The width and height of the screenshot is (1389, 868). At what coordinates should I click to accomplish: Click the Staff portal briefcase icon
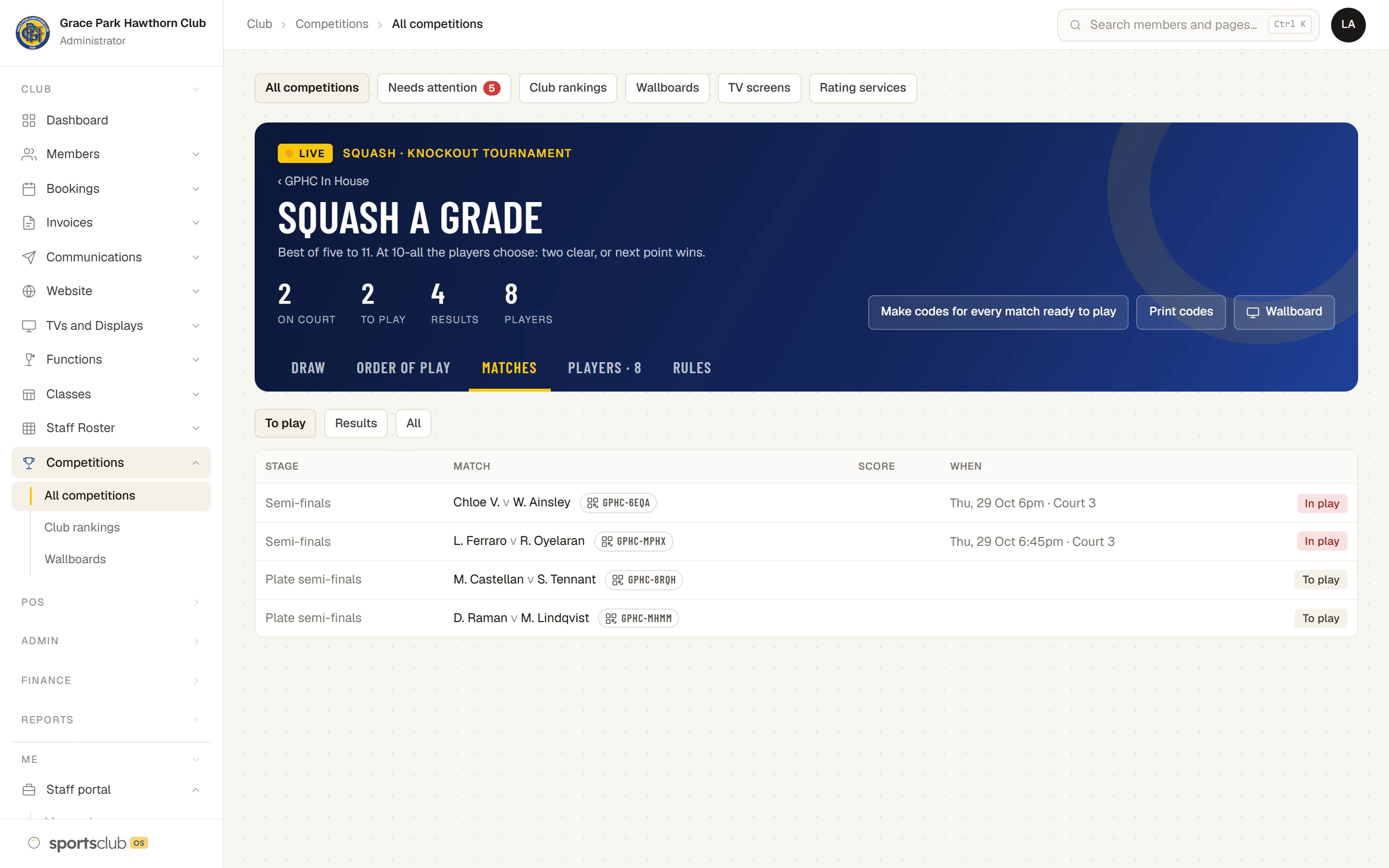tap(29, 789)
